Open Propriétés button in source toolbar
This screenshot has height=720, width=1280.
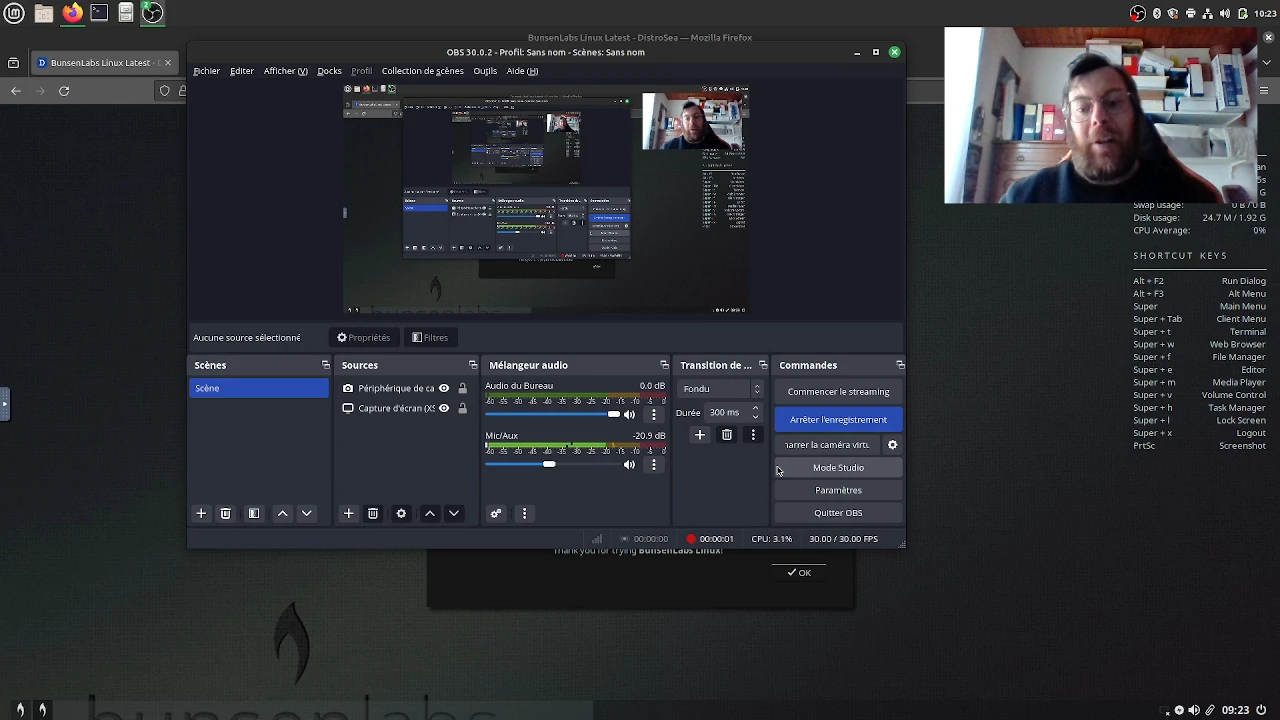(x=364, y=338)
